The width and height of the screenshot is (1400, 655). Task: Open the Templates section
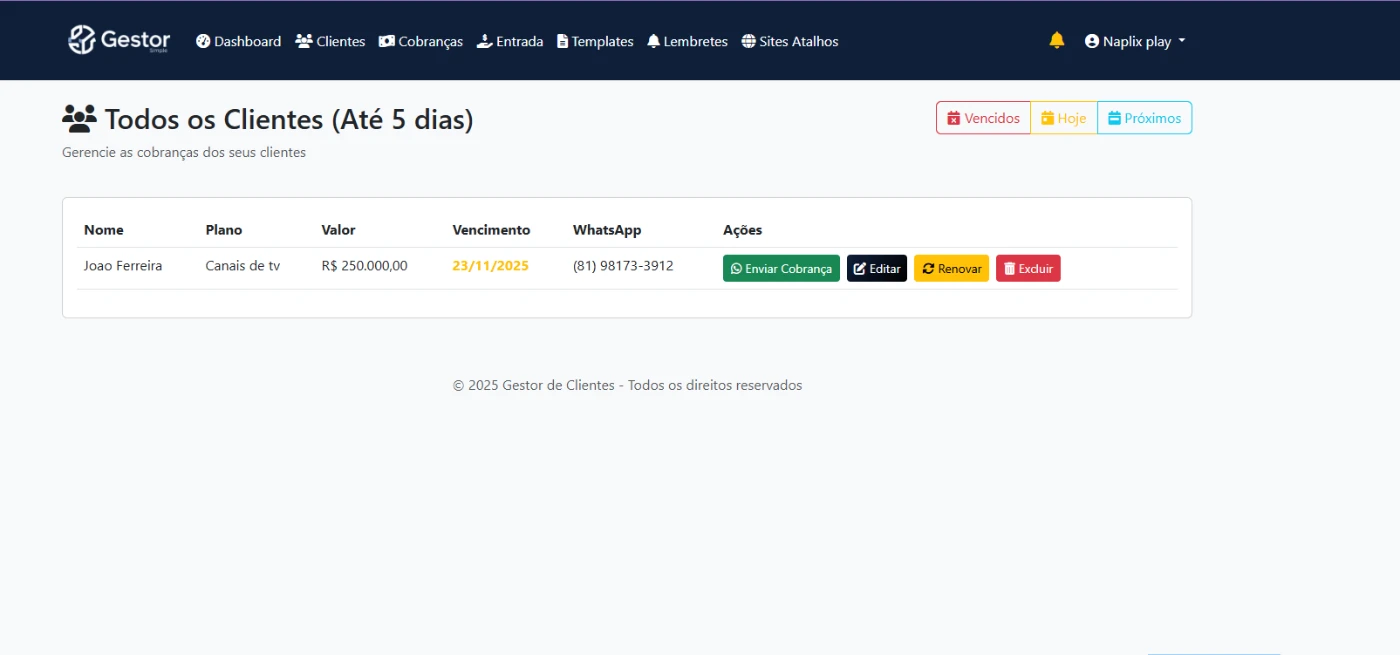click(x=595, y=42)
